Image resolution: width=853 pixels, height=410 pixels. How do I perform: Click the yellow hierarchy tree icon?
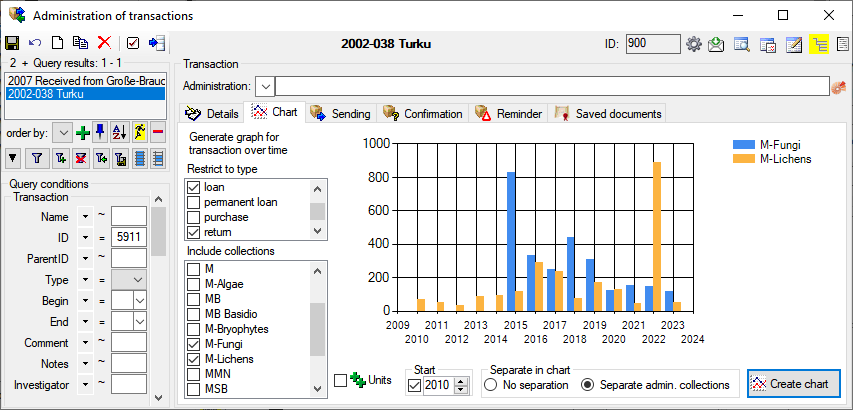[820, 44]
